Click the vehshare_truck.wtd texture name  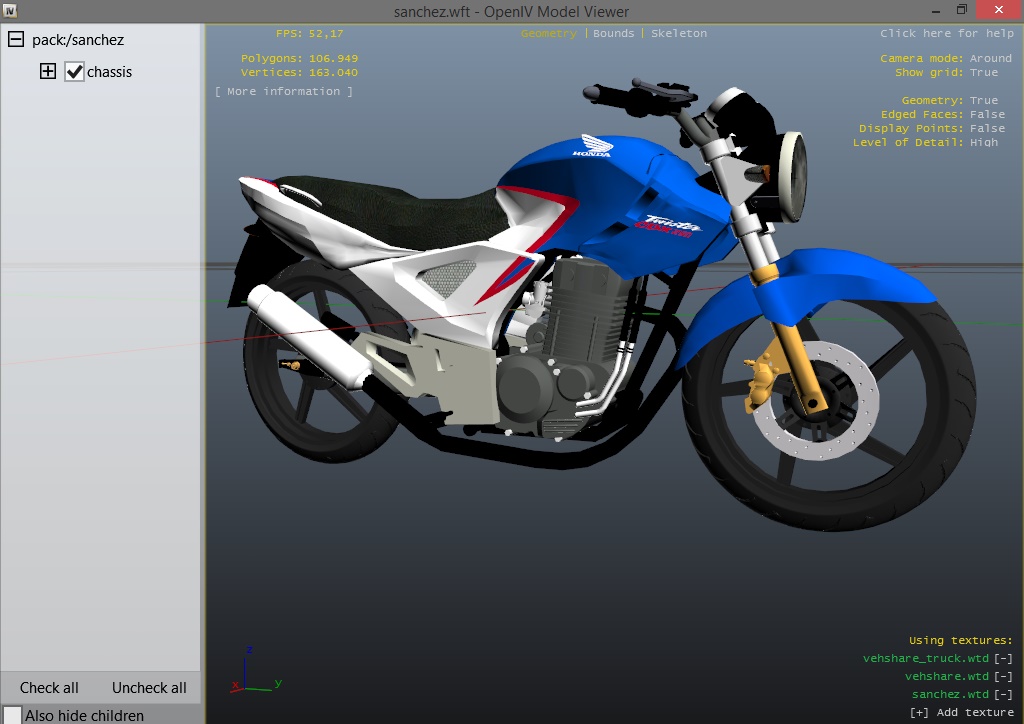[925, 658]
